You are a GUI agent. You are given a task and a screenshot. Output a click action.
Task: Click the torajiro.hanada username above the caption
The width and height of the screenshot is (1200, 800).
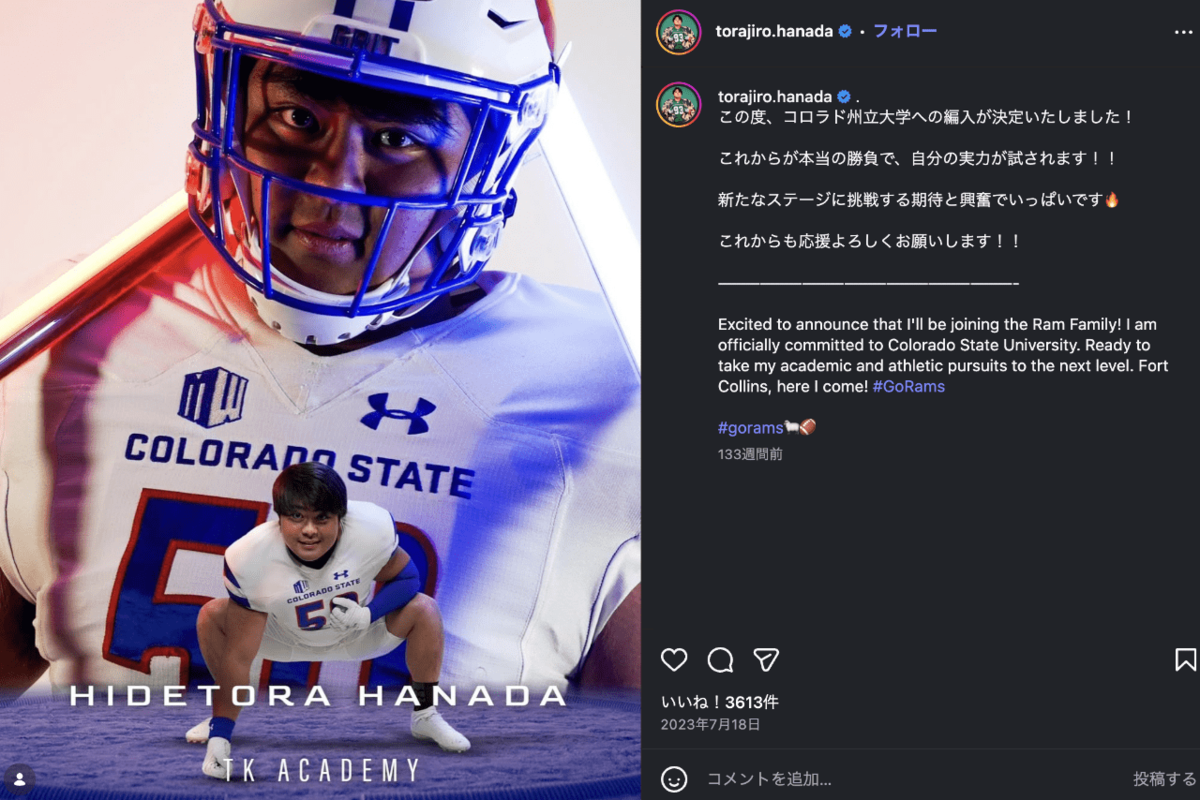click(775, 97)
